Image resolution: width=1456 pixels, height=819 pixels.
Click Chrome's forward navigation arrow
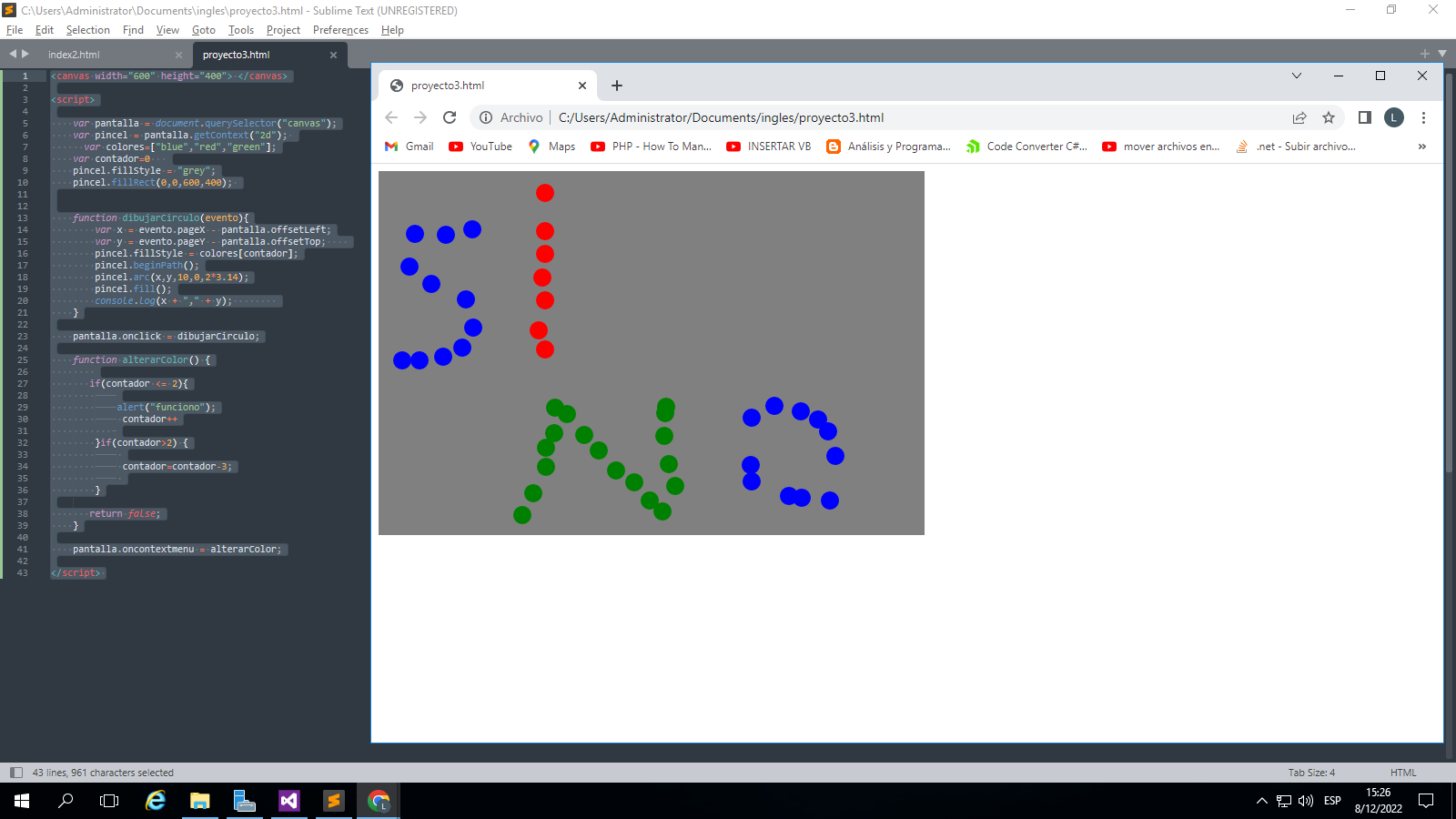tap(420, 117)
